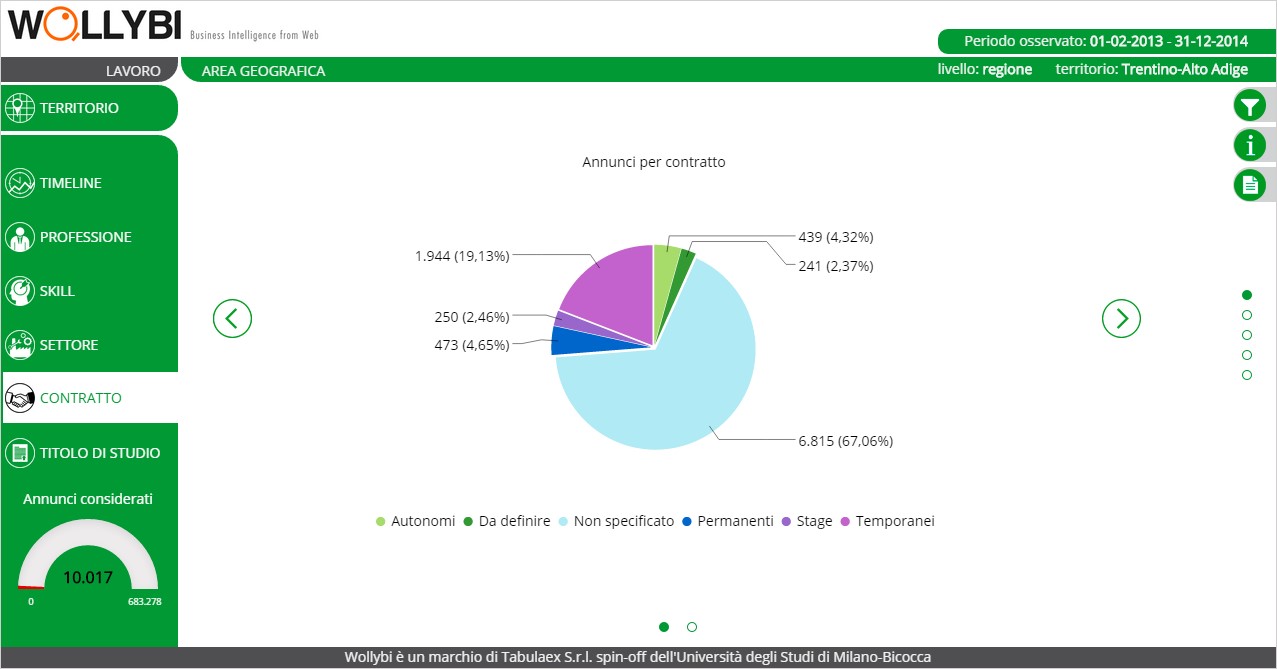Open the Timeline chart icon
1277x669 pixels.
(x=20, y=183)
